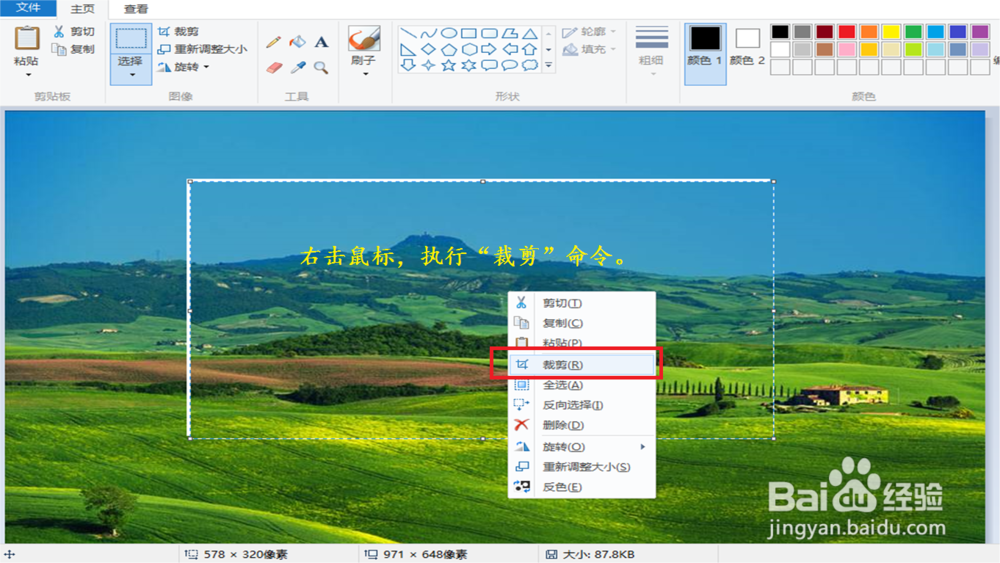Screen dimensions: 1000x563
Task: Choose the Cloud callout shape
Action: click(x=530, y=65)
